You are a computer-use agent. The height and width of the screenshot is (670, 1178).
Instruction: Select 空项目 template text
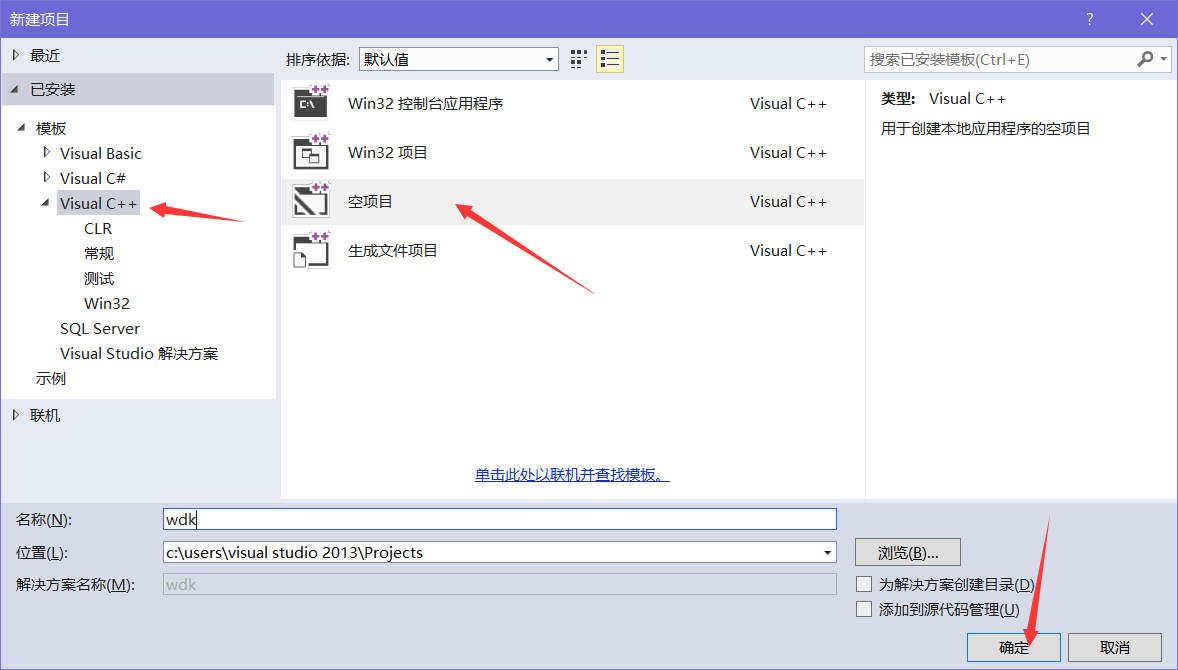[370, 201]
